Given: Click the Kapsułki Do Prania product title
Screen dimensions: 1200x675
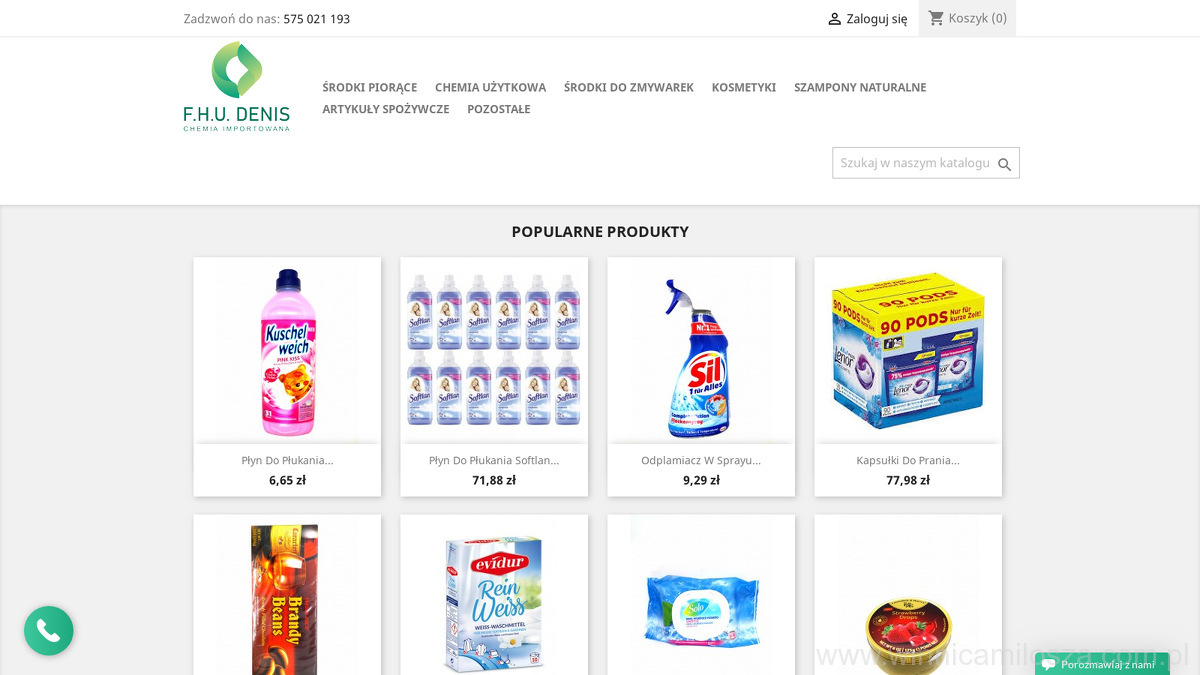Looking at the screenshot, I should tap(908, 461).
